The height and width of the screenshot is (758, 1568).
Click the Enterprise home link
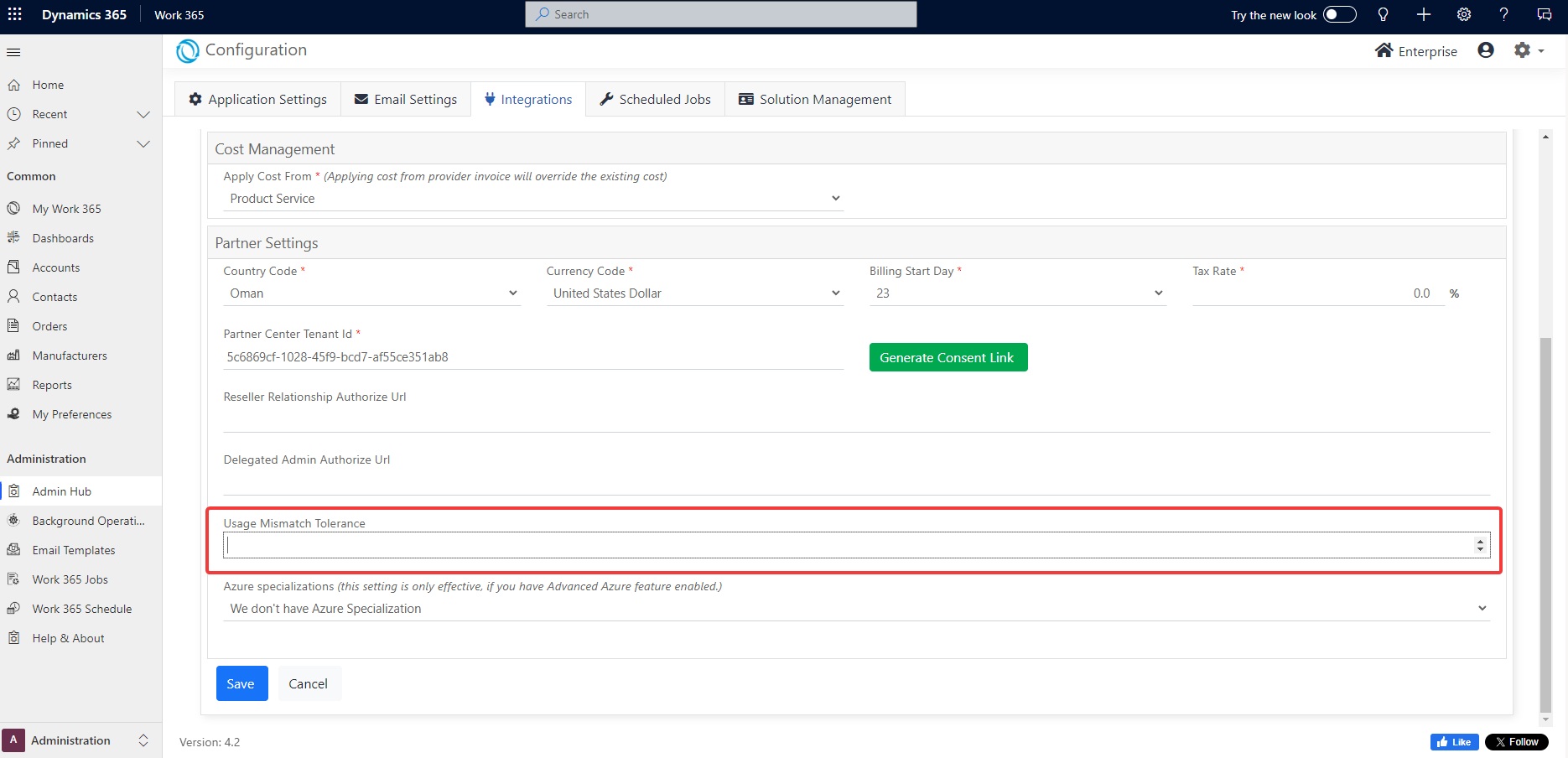[1416, 51]
